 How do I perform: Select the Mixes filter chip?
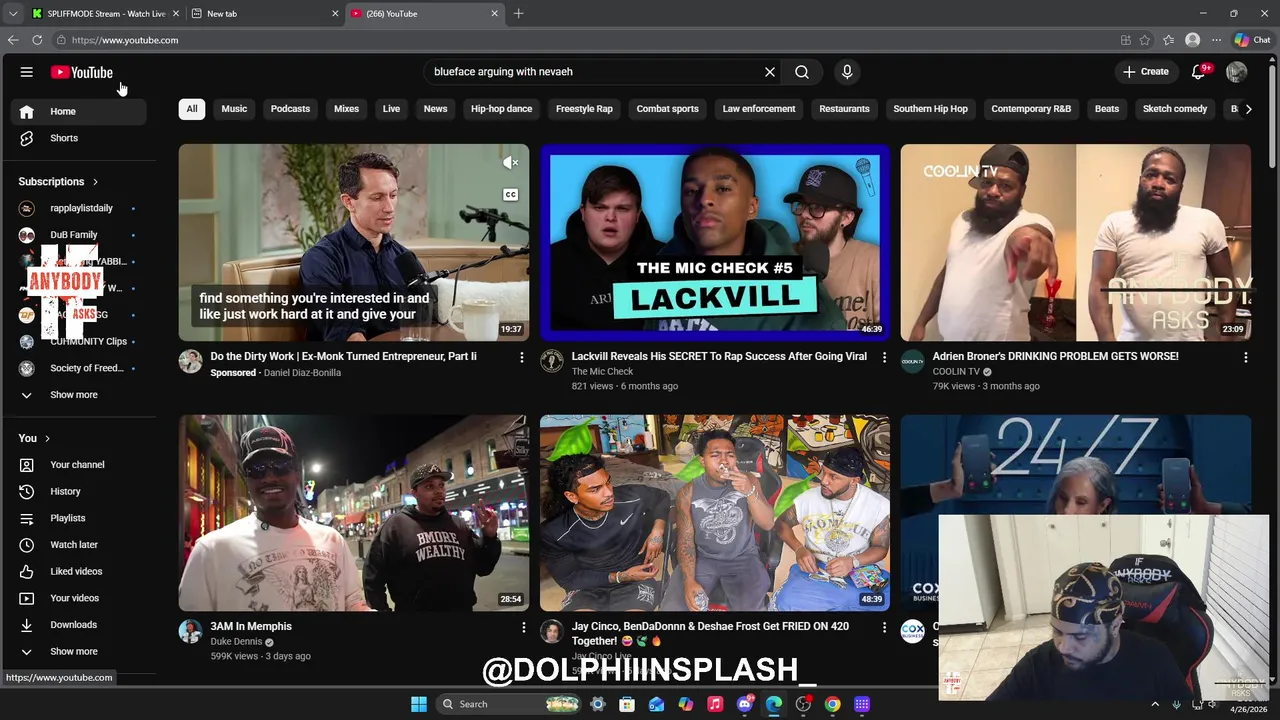click(x=346, y=109)
